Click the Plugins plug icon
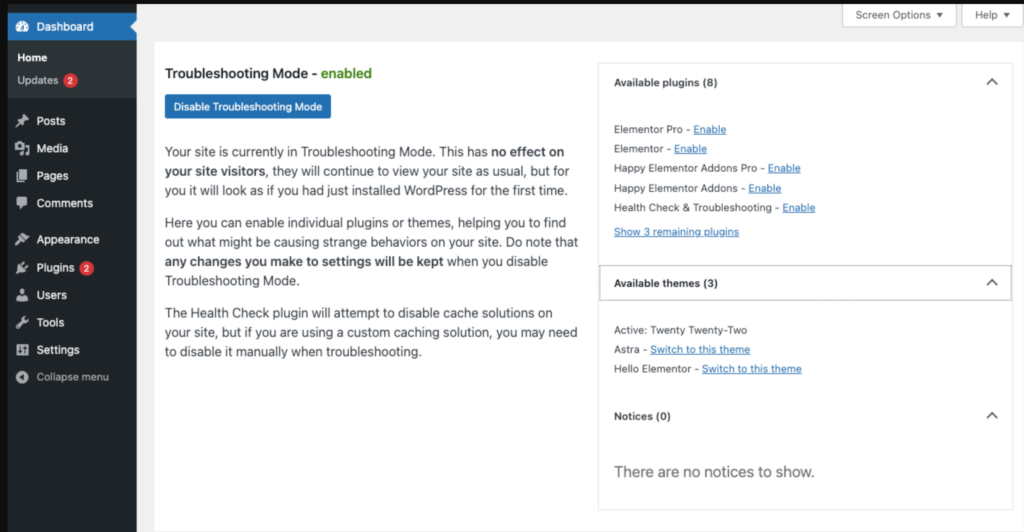 [x=22, y=268]
